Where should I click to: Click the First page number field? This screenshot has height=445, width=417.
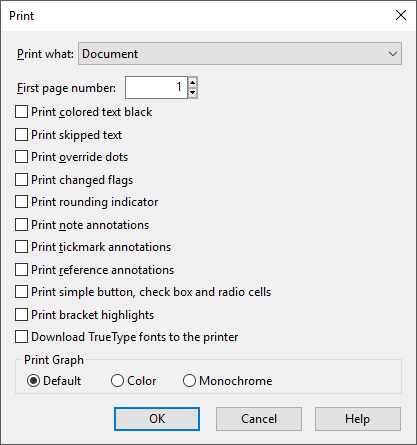[156, 88]
